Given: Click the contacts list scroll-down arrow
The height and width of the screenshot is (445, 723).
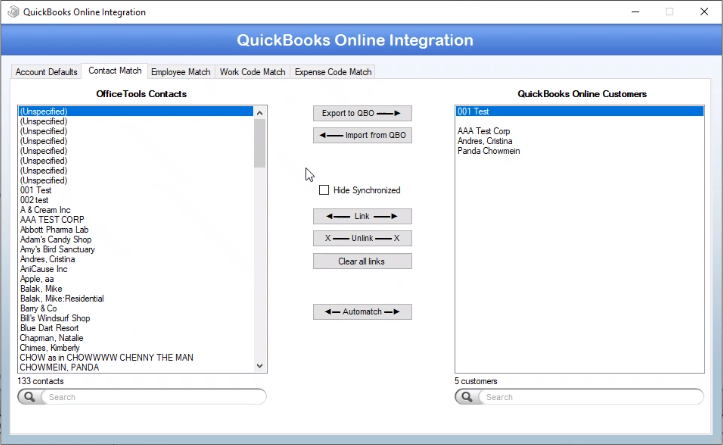Looking at the screenshot, I should pos(260,366).
